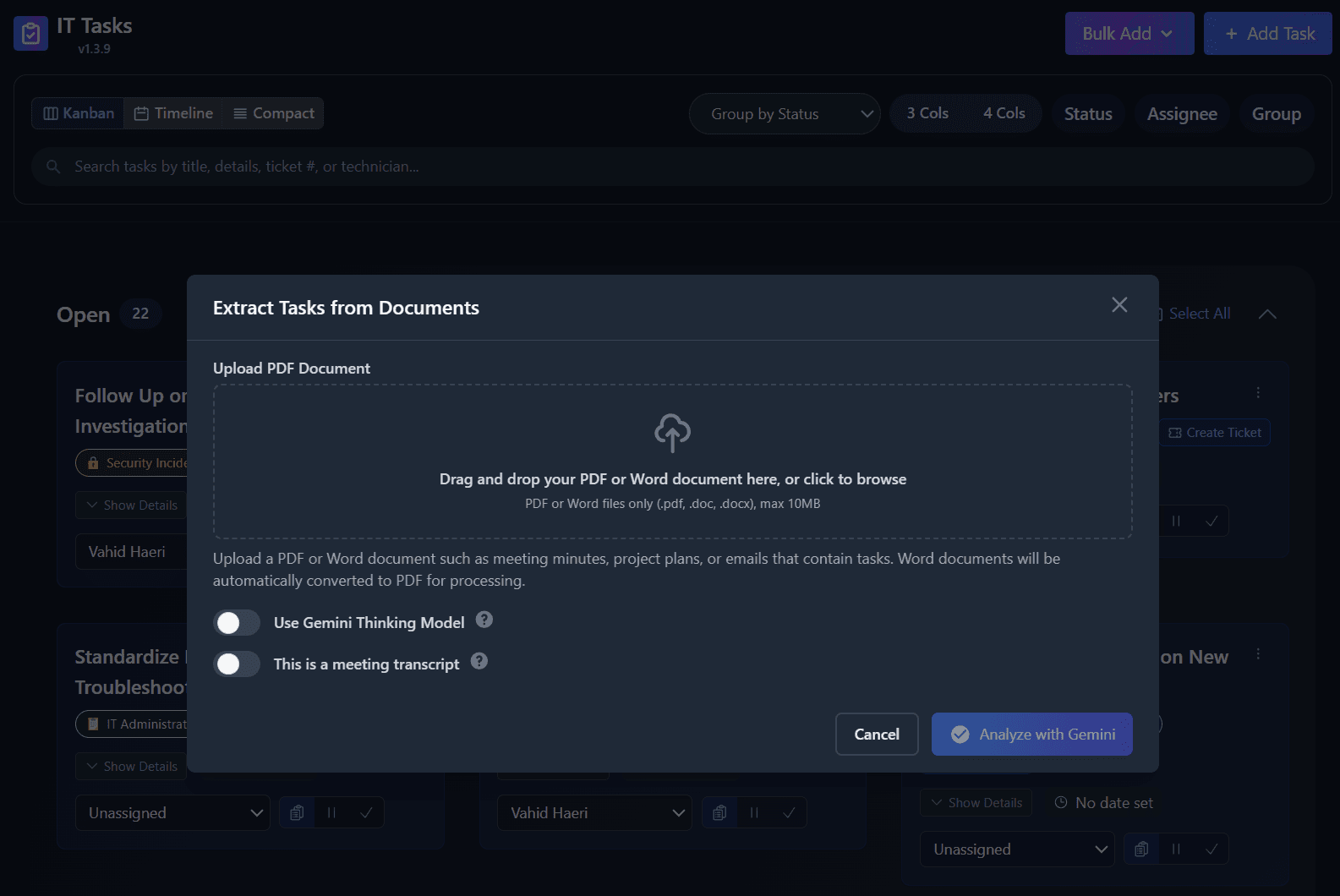Click the Security Incident tag
The image size is (1340, 896).
pos(132,463)
